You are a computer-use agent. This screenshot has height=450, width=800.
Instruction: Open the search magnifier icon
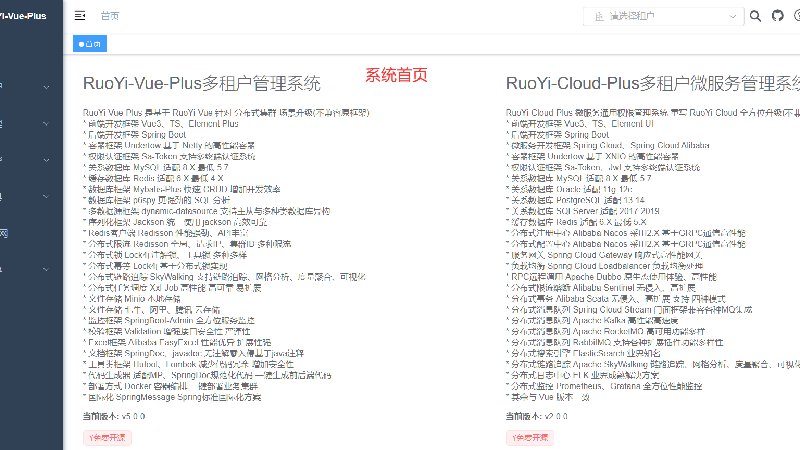click(x=755, y=16)
